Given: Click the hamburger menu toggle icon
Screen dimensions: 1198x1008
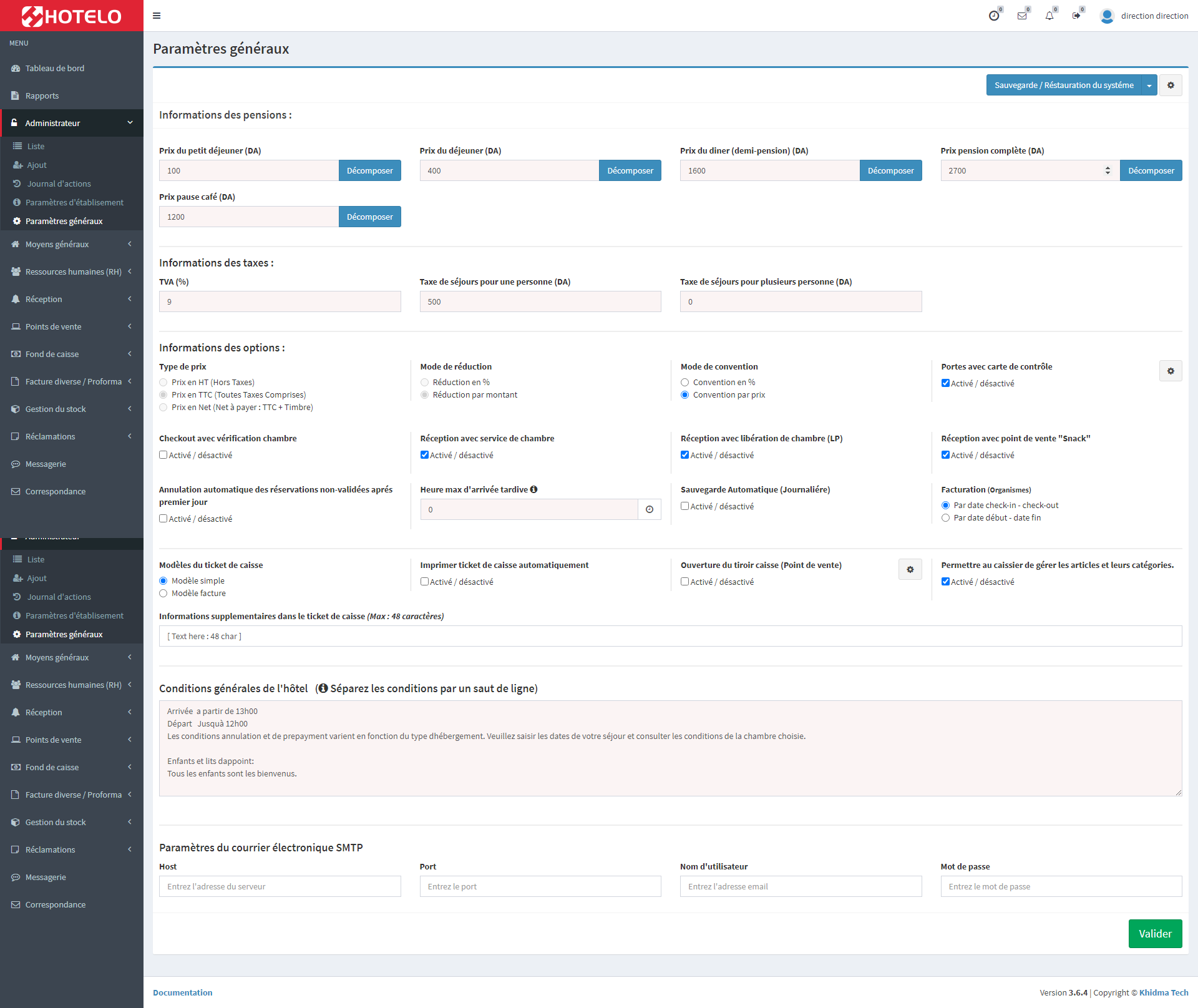Looking at the screenshot, I should pyautogui.click(x=157, y=16).
